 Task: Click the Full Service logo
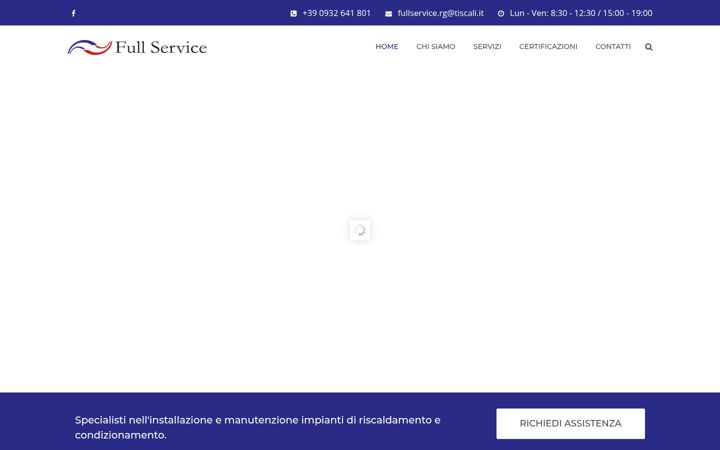tap(137, 47)
